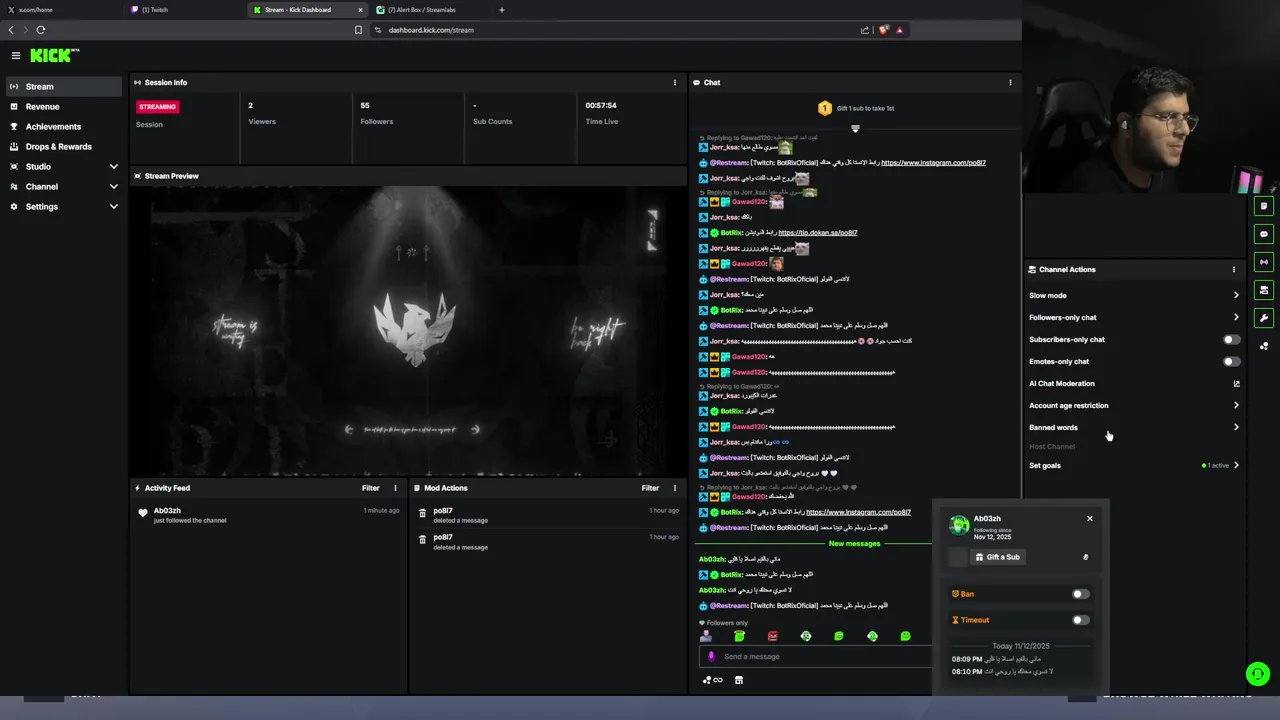
Task: Switch to the x.com/home browser tab
Action: (x=62, y=10)
